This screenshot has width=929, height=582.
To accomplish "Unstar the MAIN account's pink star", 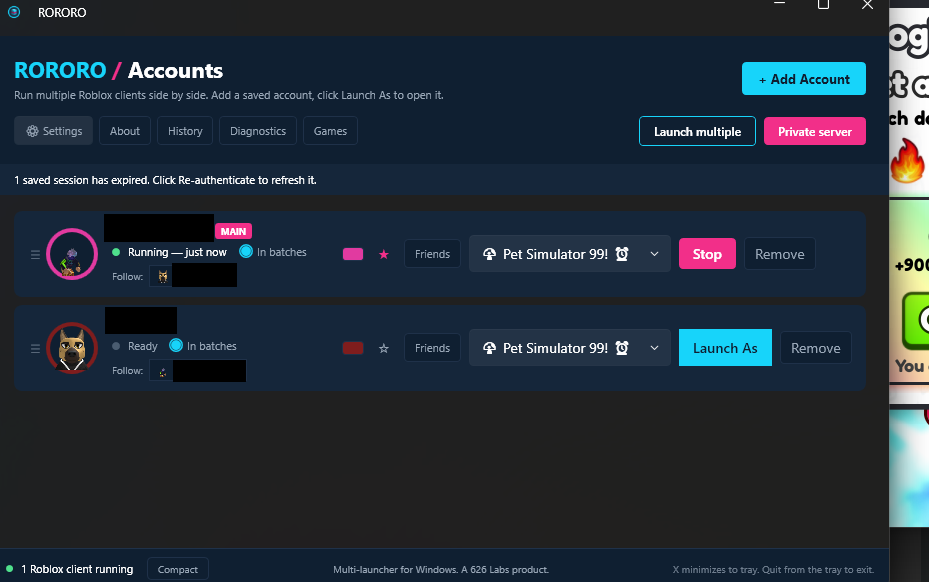I will pos(384,254).
